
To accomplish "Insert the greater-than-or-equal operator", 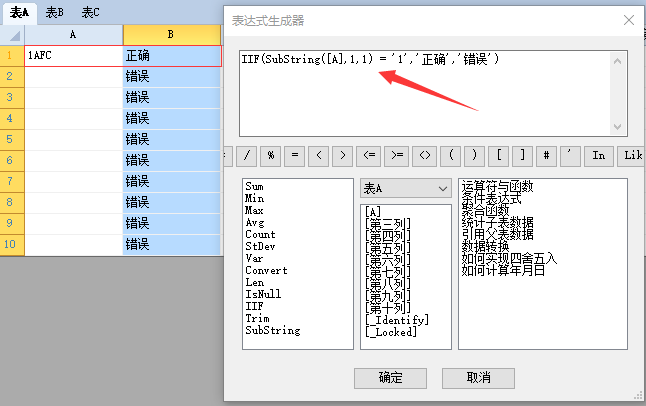I will pos(399,155).
